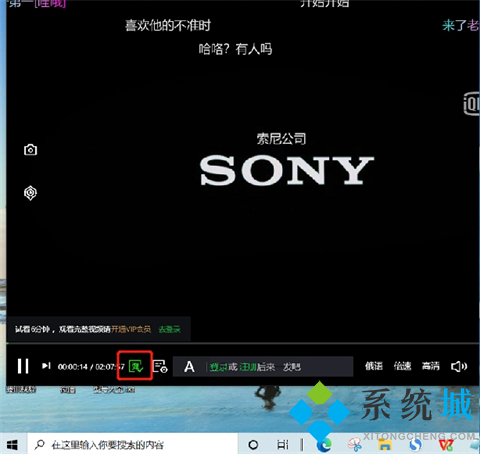
Task: Open Microsoft Edge from taskbar
Action: click(324, 445)
